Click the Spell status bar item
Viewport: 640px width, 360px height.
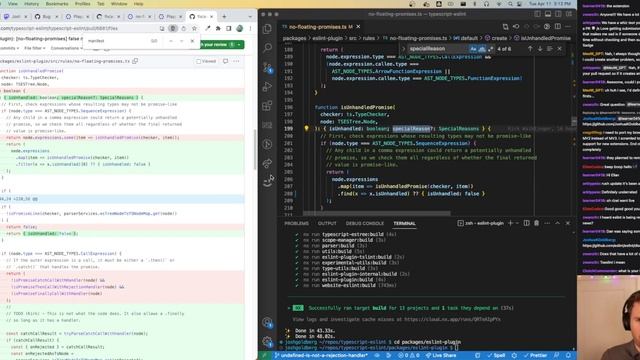coord(496,356)
